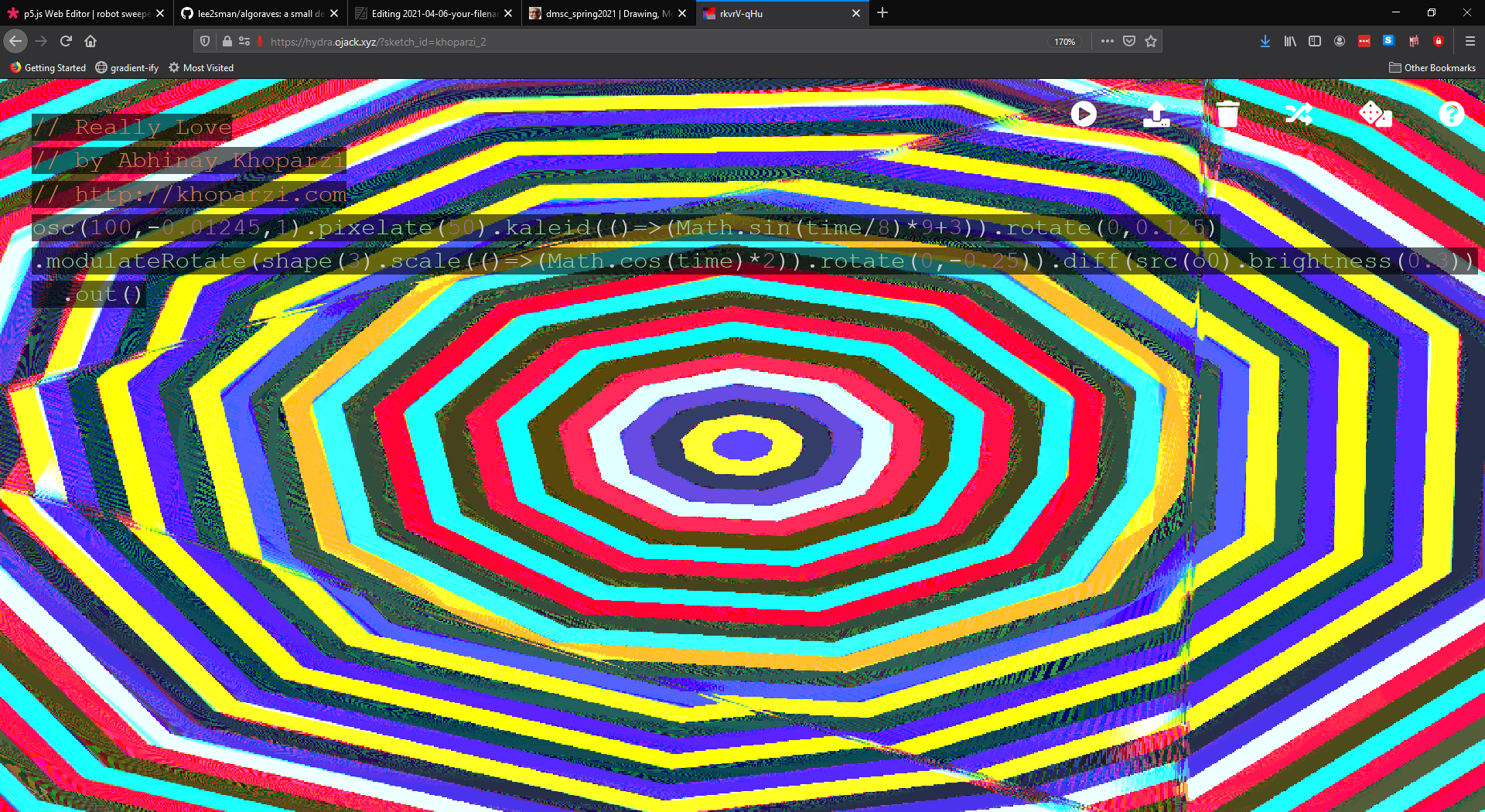Click the osc(100,-0.01245,1) code line
This screenshot has height=812, width=1485.
(x=625, y=227)
